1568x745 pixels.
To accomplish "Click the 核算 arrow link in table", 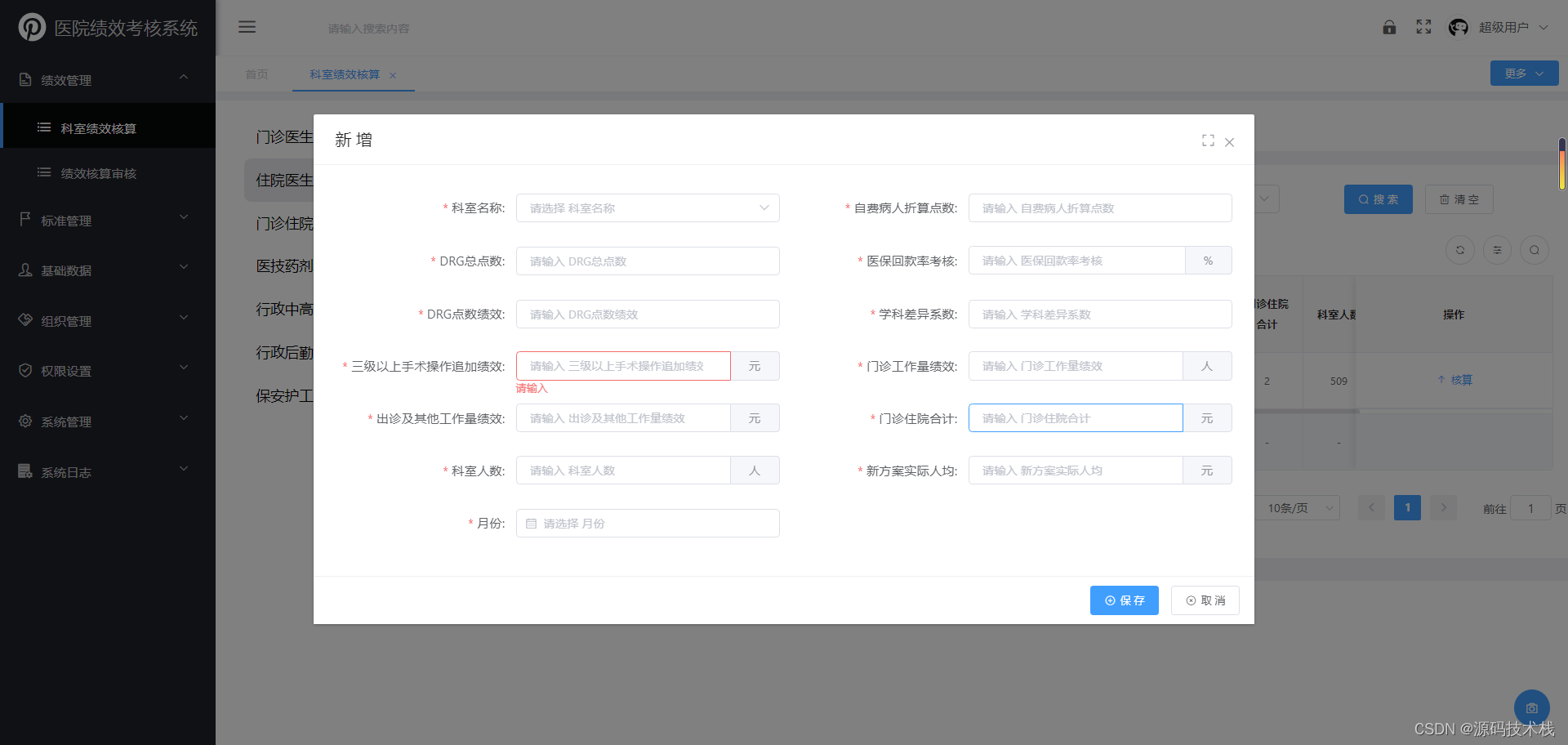I will tap(1454, 380).
